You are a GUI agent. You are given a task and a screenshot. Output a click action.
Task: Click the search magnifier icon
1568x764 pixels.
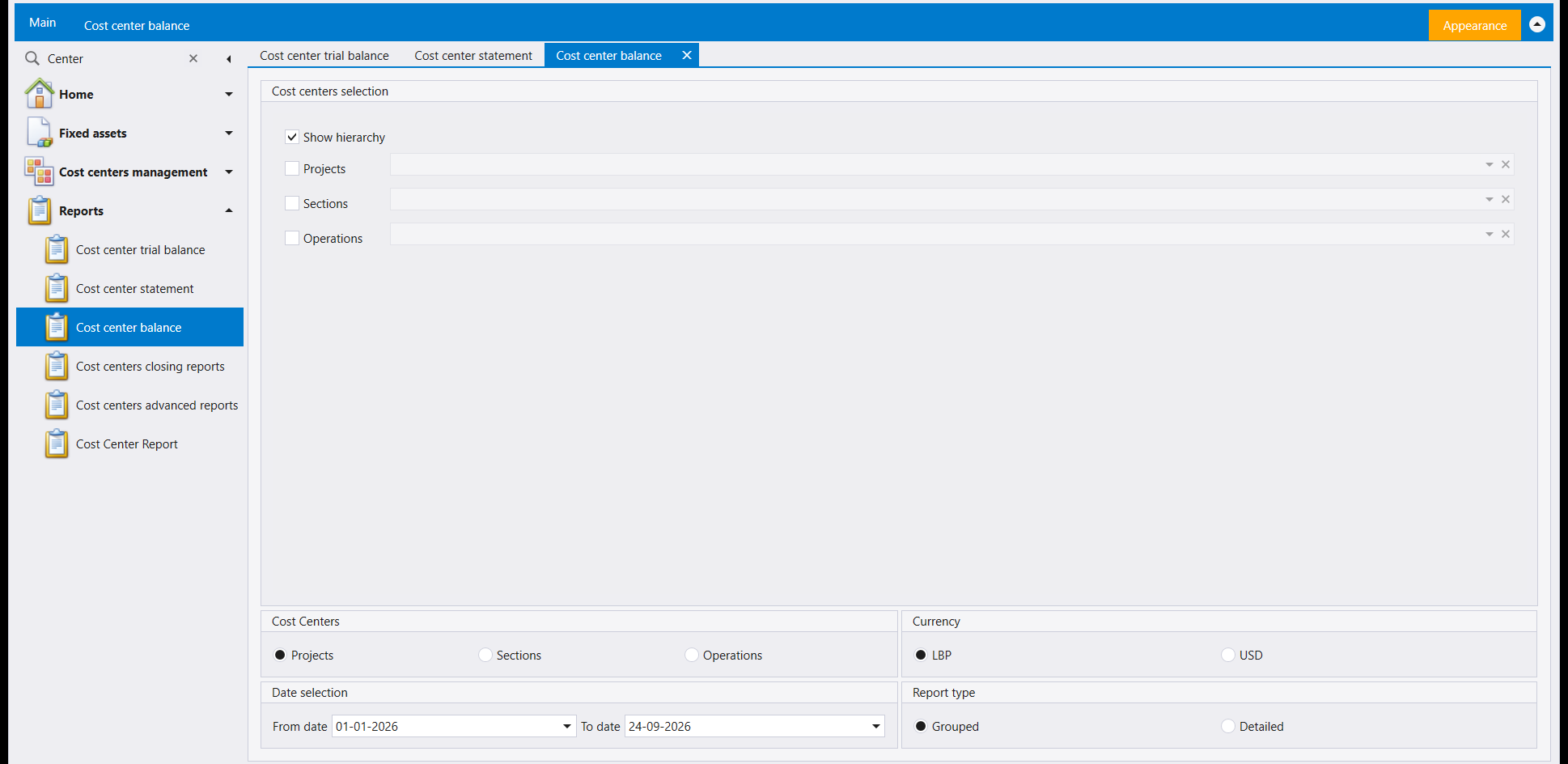(32, 58)
